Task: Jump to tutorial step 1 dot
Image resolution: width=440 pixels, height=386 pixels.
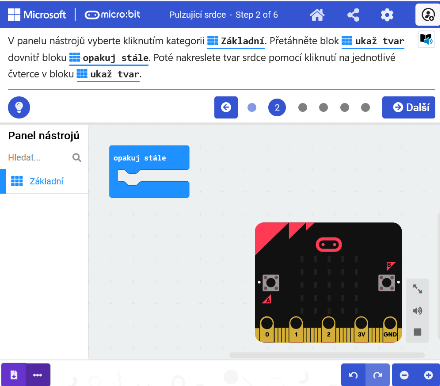Action: [252, 107]
